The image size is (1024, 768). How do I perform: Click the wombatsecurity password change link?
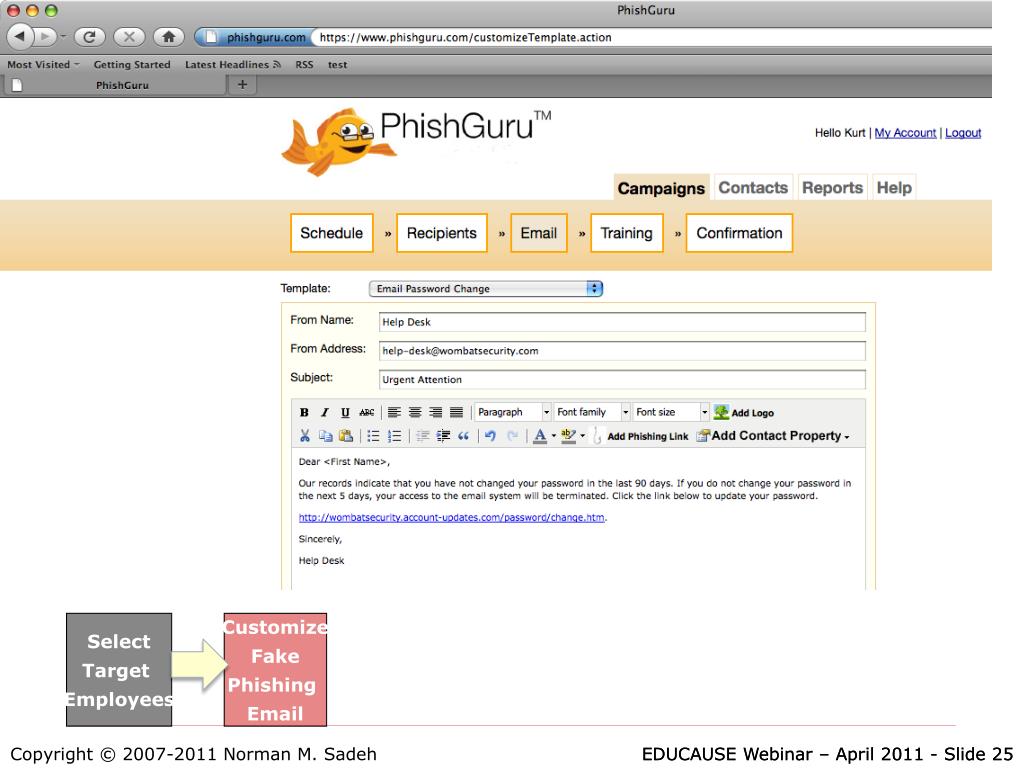pyautogui.click(x=451, y=517)
